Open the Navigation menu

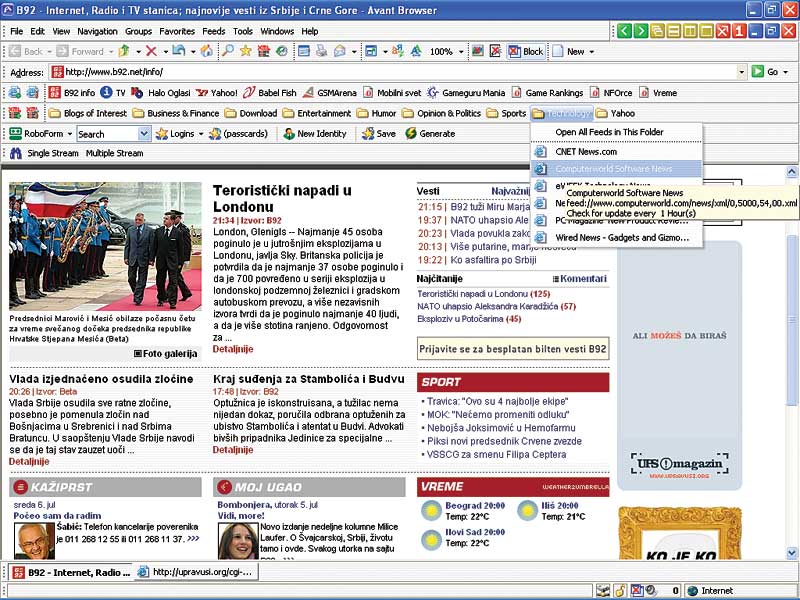[x=97, y=31]
